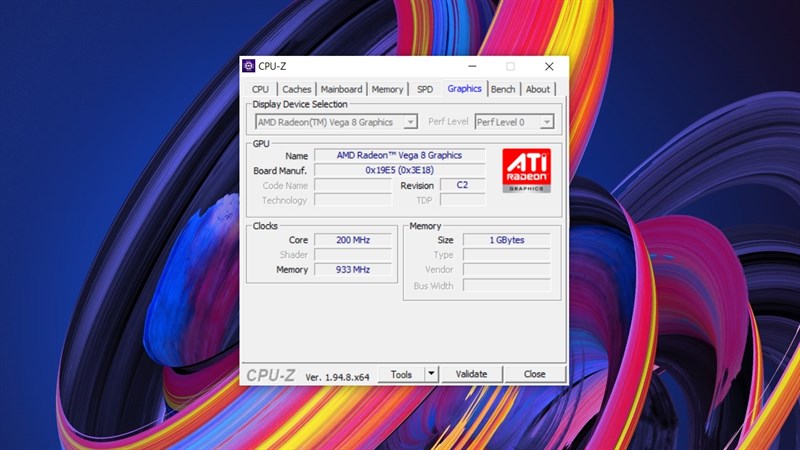Click the Memory Size value 1 GBytes
Viewport: 800px width, 450px height.
507,240
